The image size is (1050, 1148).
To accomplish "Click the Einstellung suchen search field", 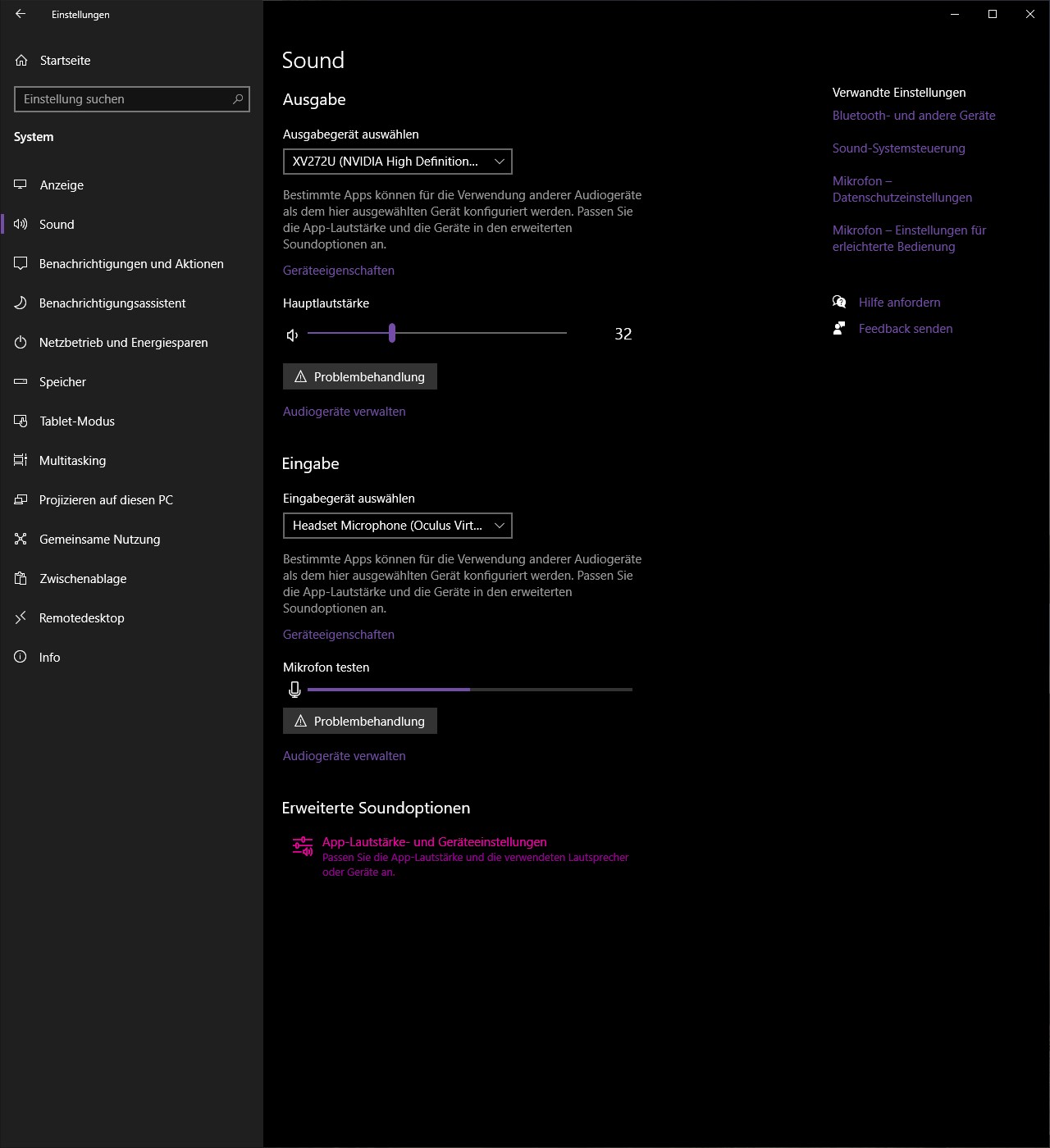I will point(123,99).
